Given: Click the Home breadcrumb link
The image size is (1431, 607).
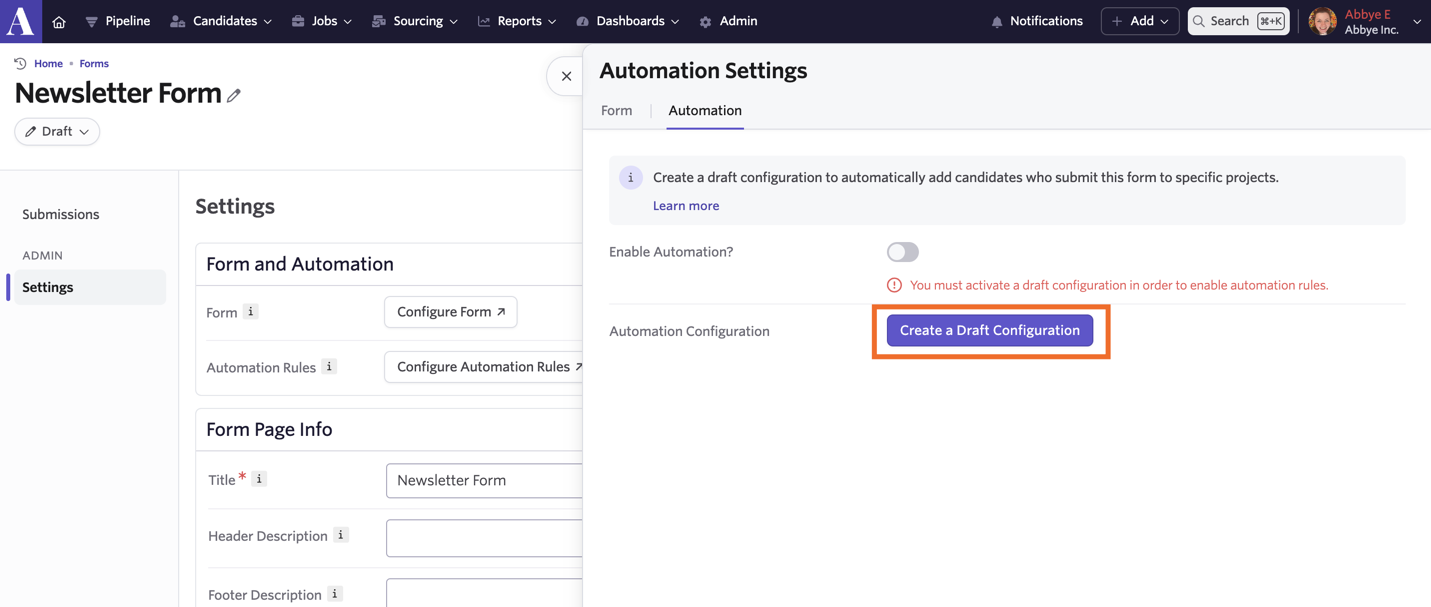Looking at the screenshot, I should click(48, 63).
